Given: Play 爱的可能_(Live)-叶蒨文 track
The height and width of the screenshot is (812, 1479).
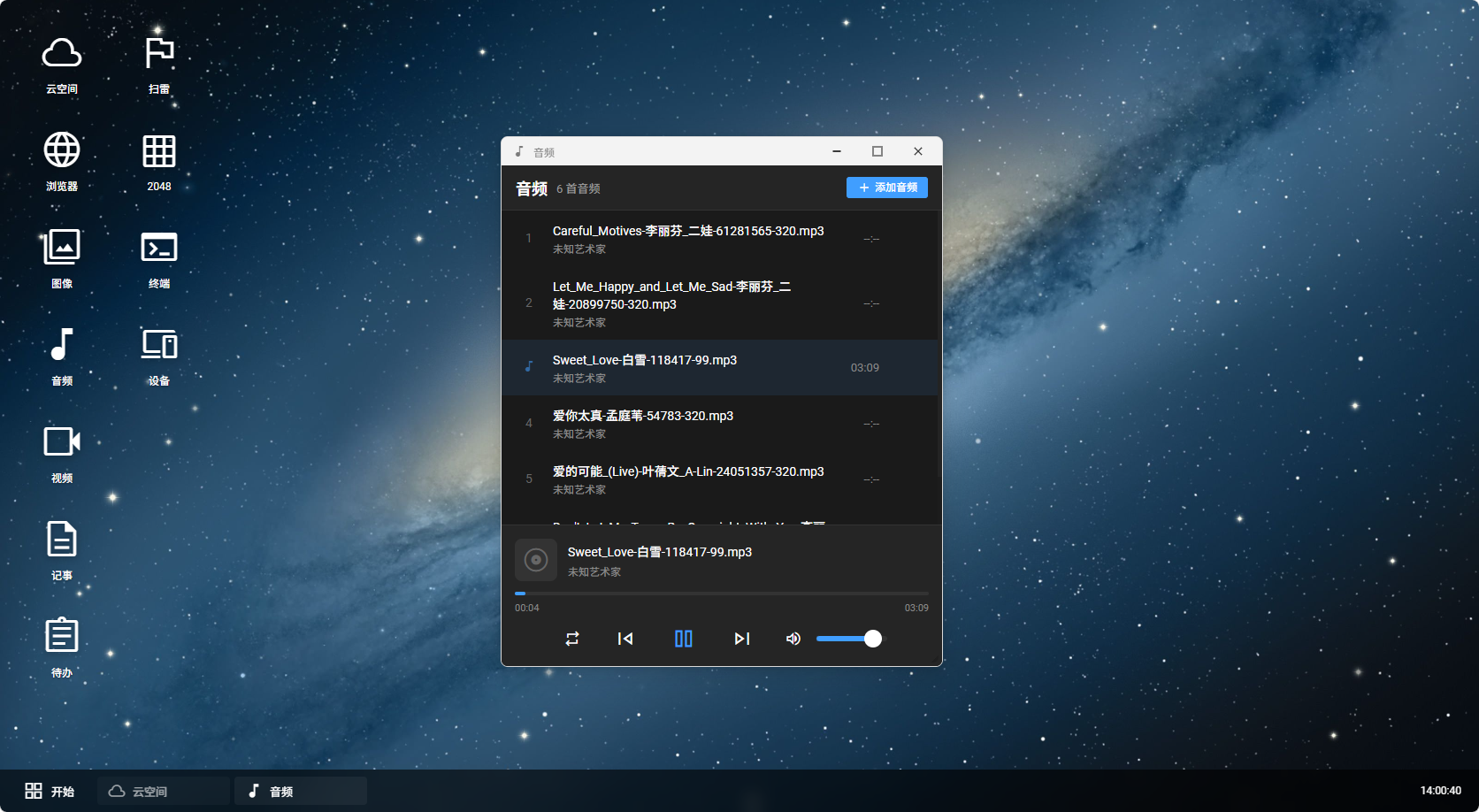Looking at the screenshot, I should click(x=720, y=479).
